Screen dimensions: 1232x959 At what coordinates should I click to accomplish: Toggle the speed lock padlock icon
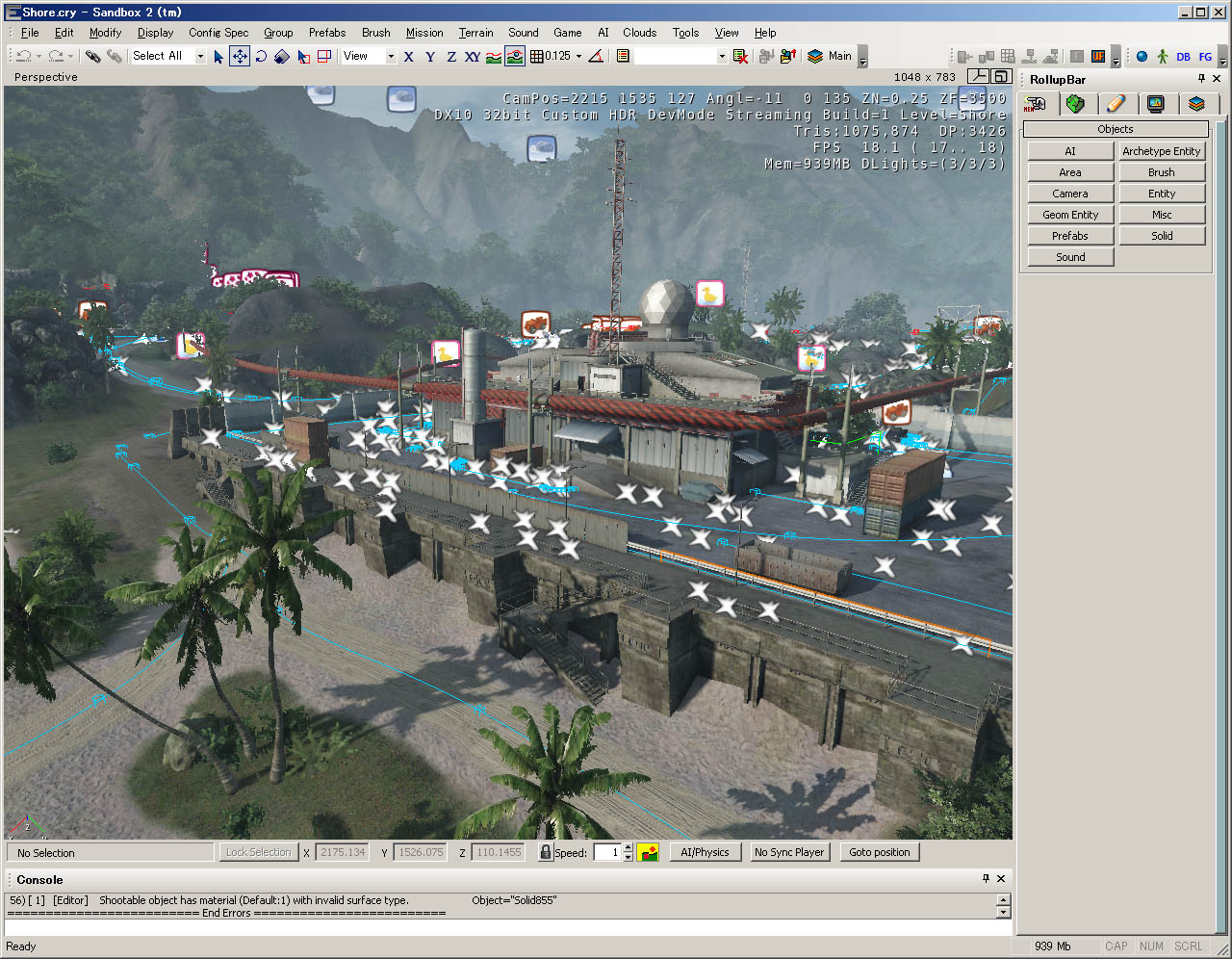coord(546,852)
